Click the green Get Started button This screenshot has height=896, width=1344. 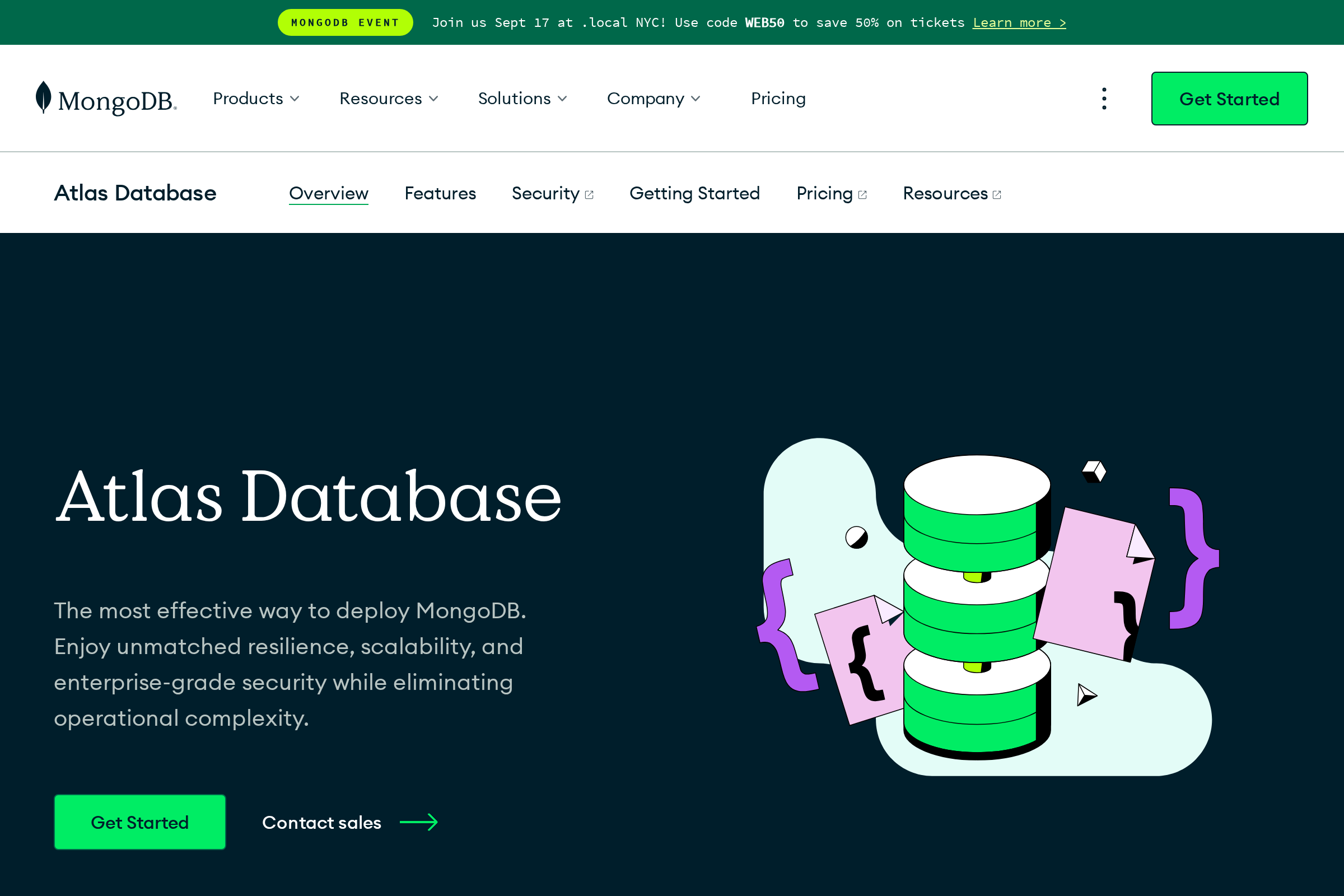pyautogui.click(x=1229, y=97)
